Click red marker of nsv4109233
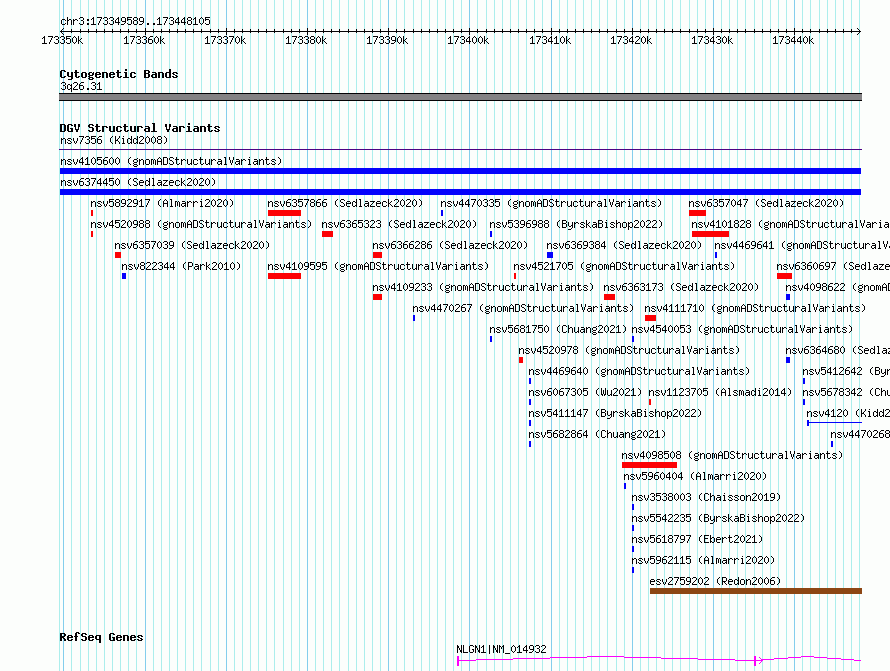 377,297
